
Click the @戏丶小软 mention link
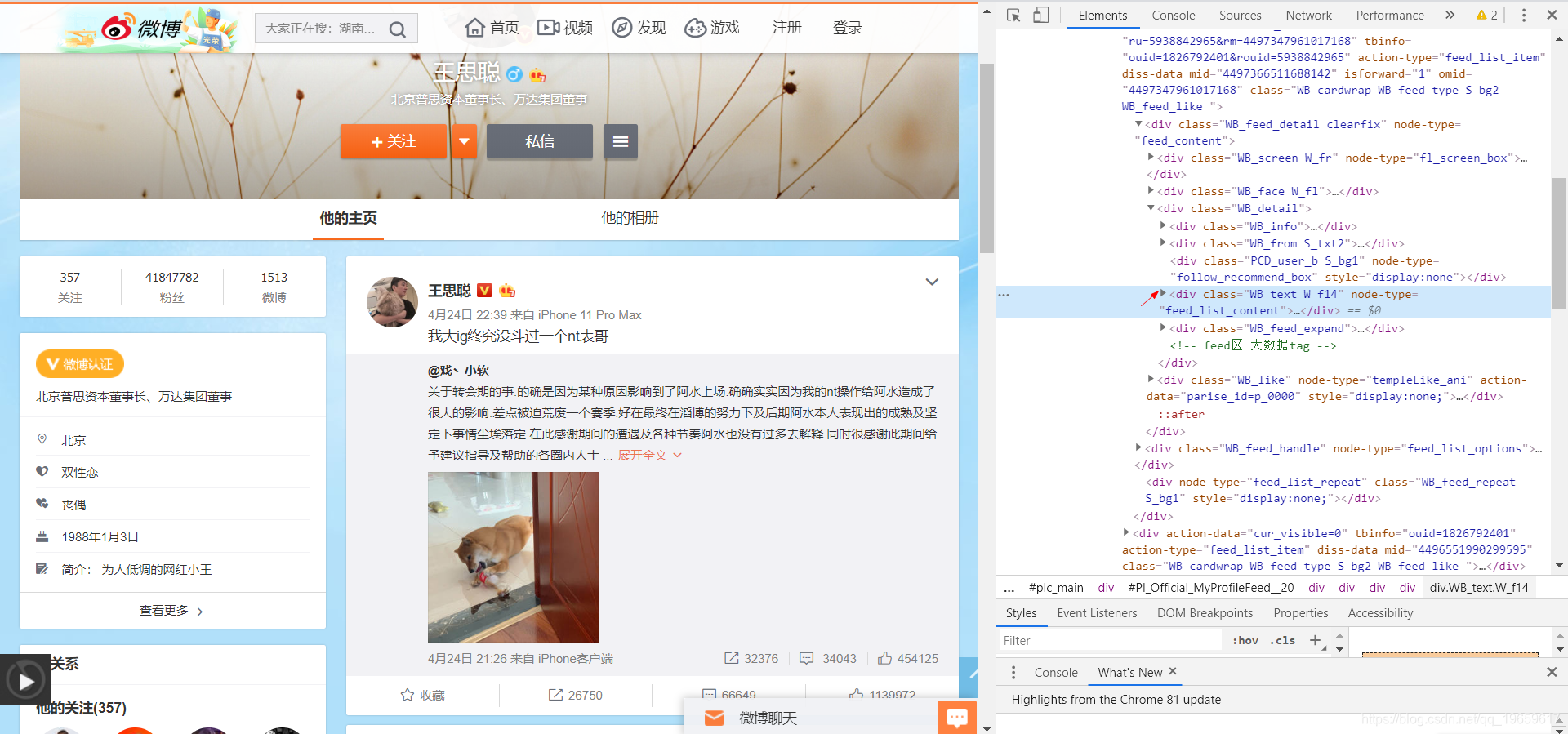[459, 371]
